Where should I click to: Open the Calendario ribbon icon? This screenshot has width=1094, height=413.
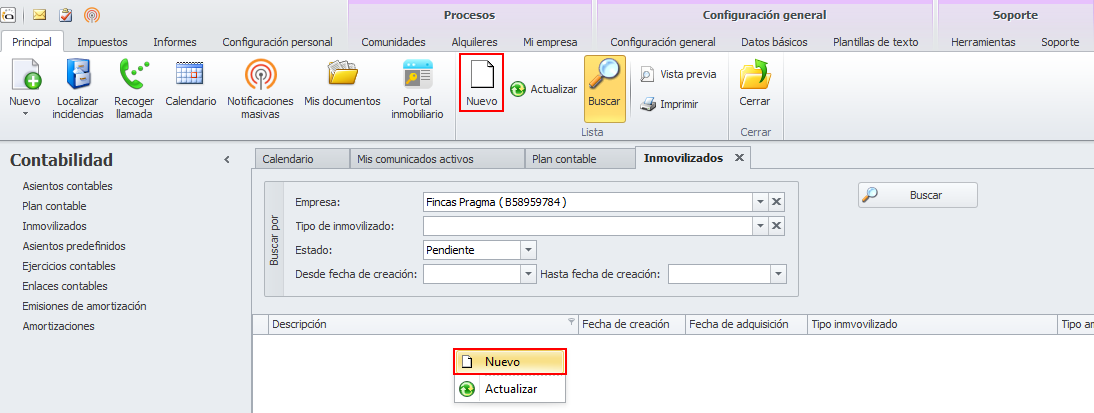(190, 76)
